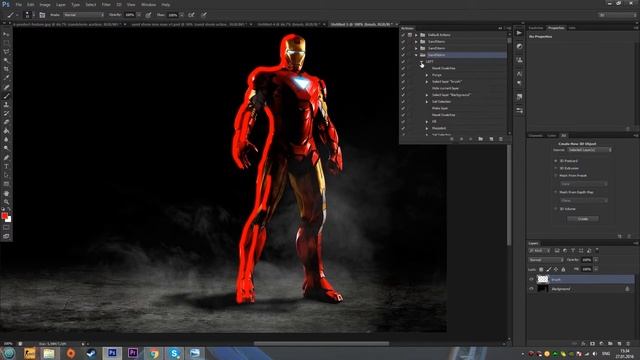Choose 3D Postcard radio option
Screen dimensions: 640x360
coord(556,161)
